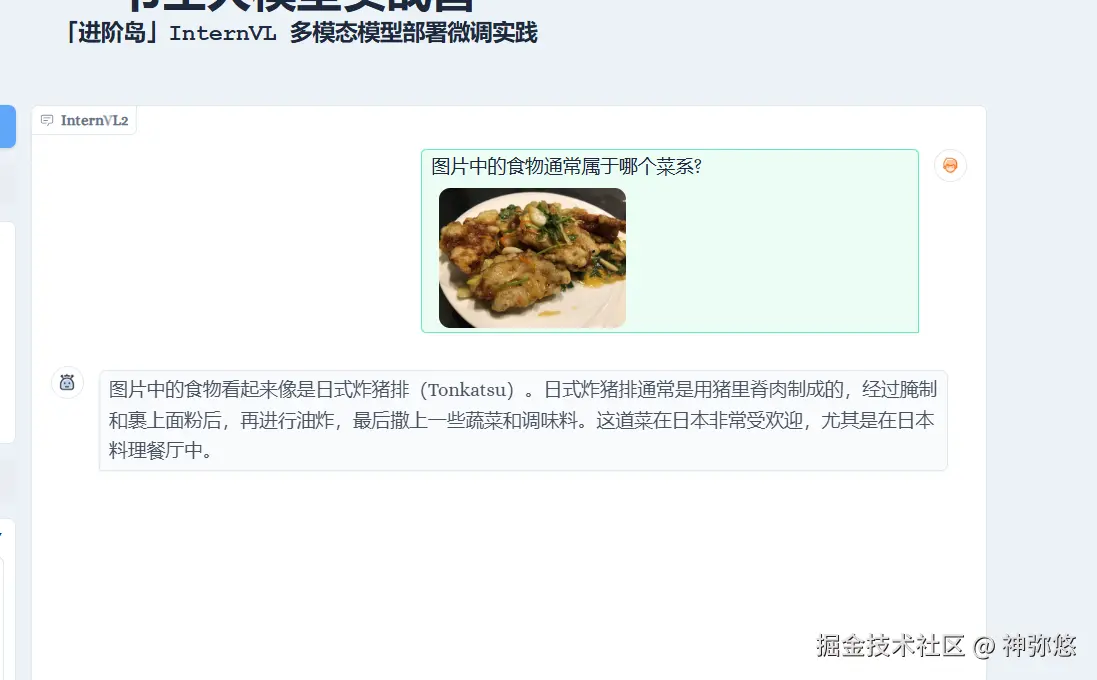Open the 掘金技术社区 watermark text
Viewport: 1097px width, 680px height.
pos(889,645)
